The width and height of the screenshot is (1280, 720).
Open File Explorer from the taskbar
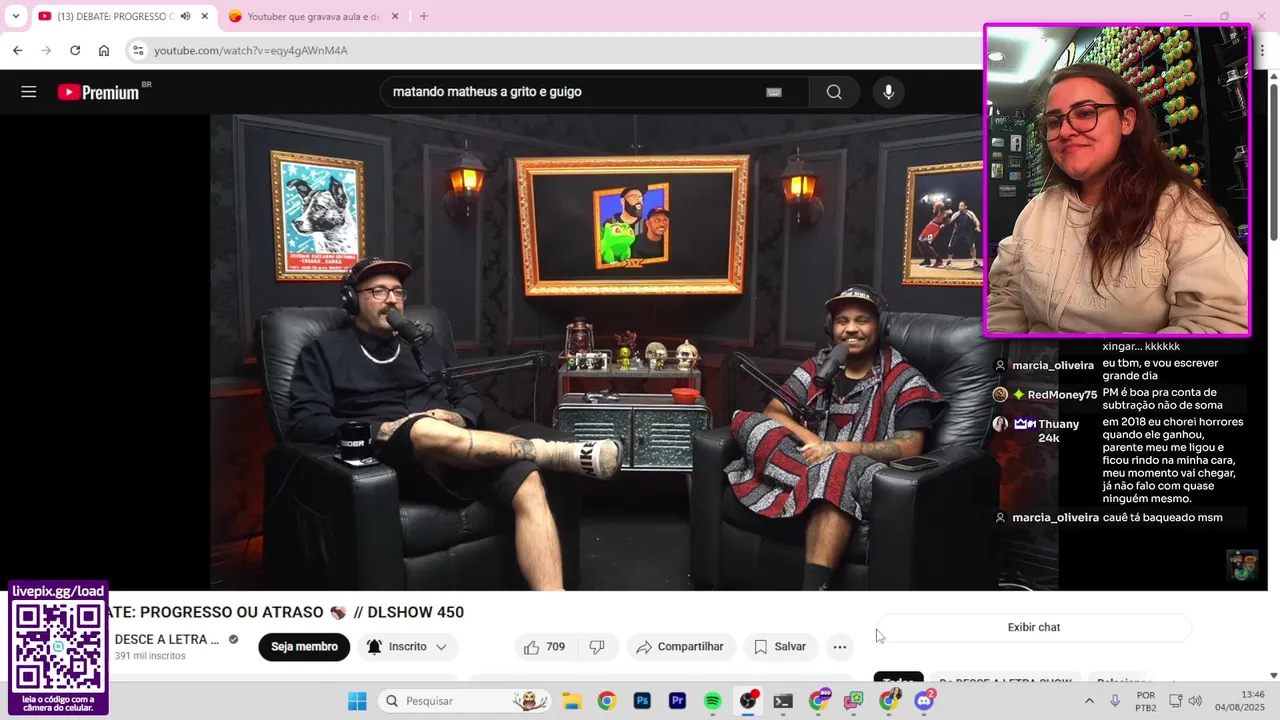(x=571, y=701)
